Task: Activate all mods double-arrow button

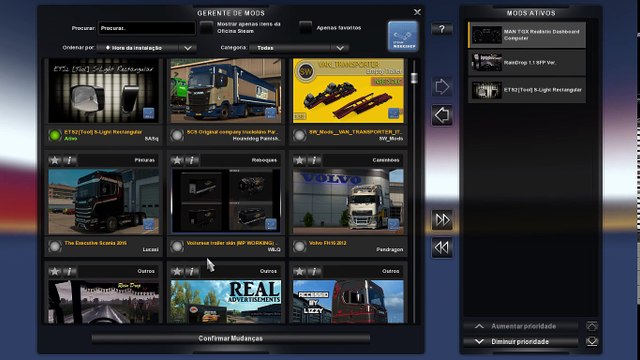Action: [442, 220]
